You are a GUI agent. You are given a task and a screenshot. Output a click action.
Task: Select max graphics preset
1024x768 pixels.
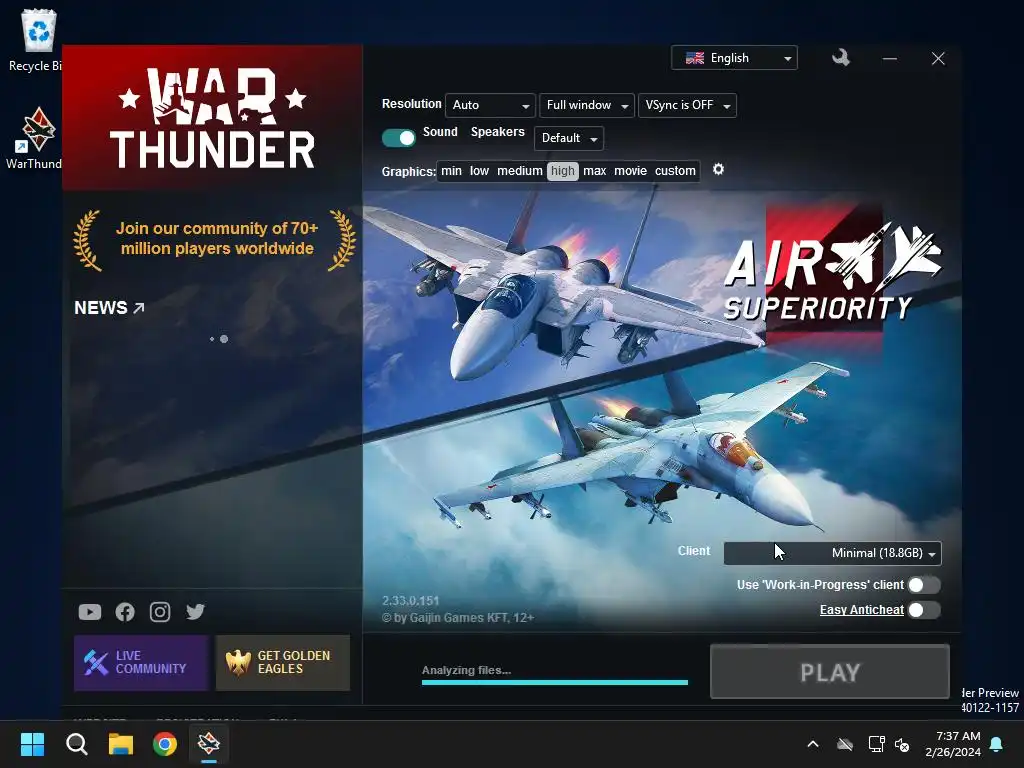click(594, 171)
